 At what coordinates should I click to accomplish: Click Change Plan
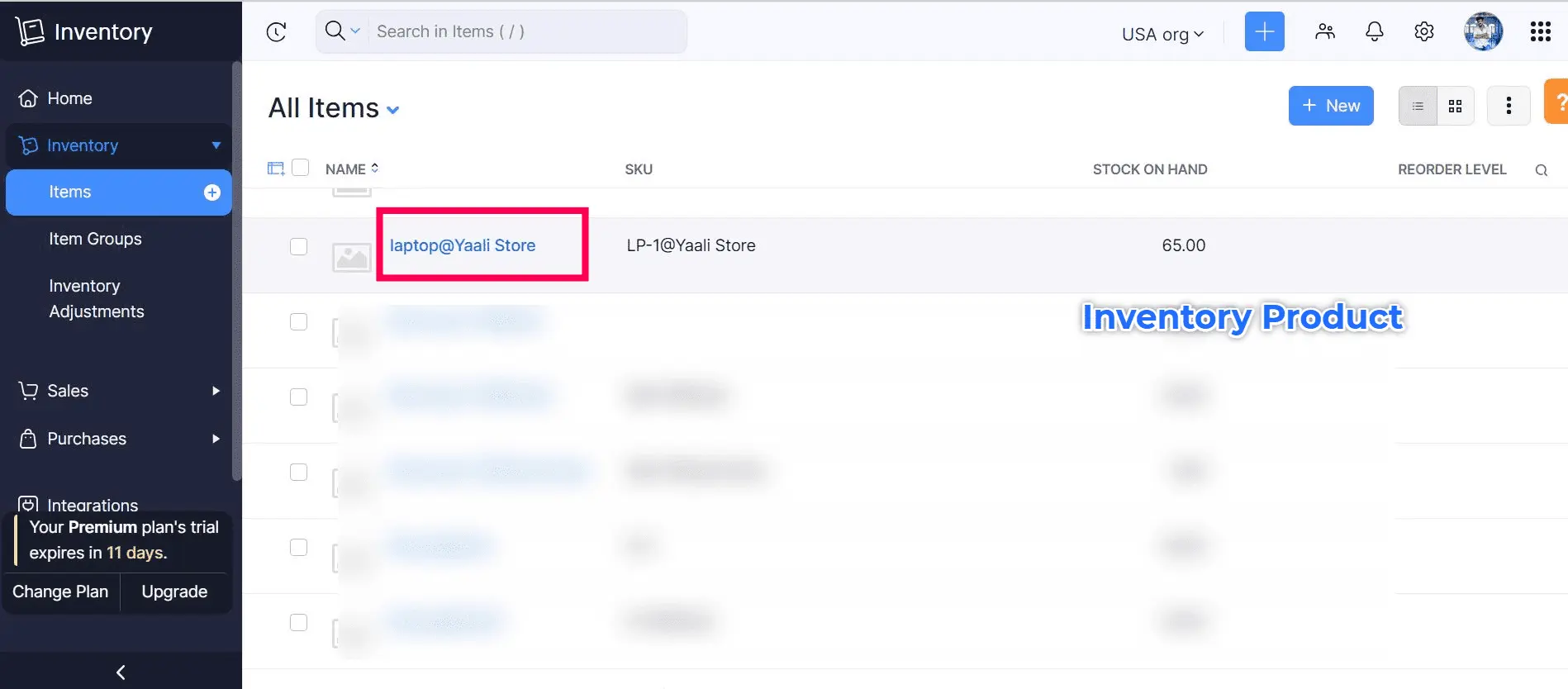[60, 592]
